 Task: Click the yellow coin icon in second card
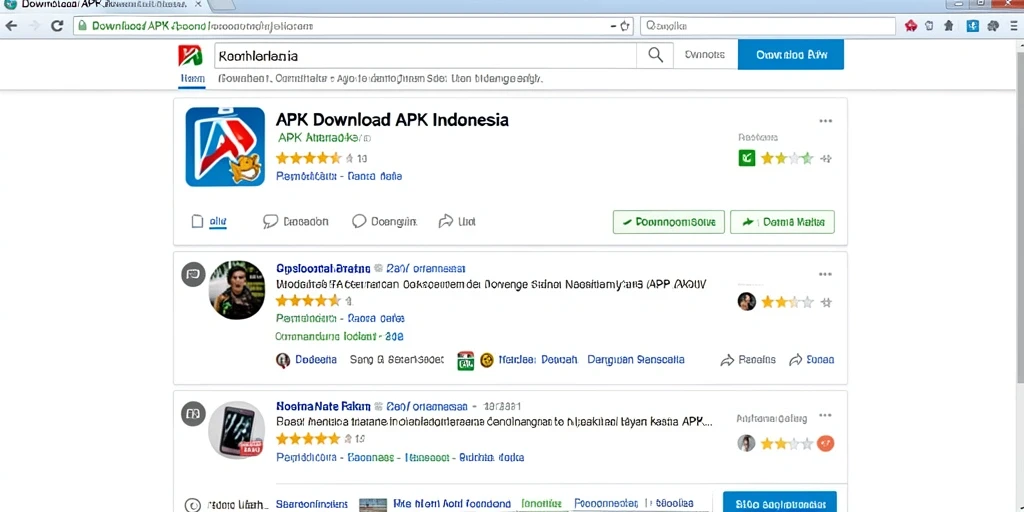(x=487, y=360)
